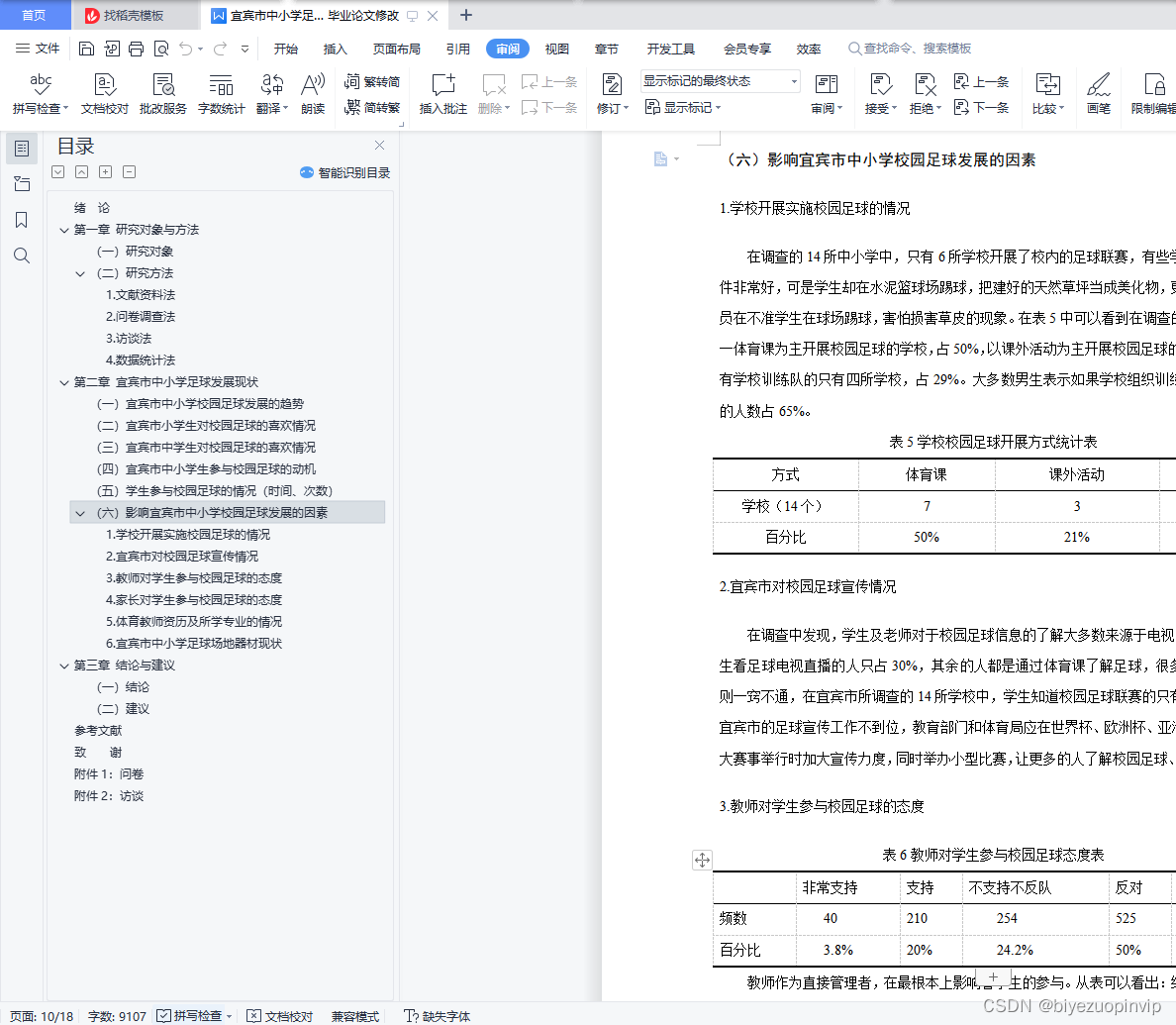The width and height of the screenshot is (1176, 1025).
Task: Click the table 6 move handle
Action: (x=702, y=860)
